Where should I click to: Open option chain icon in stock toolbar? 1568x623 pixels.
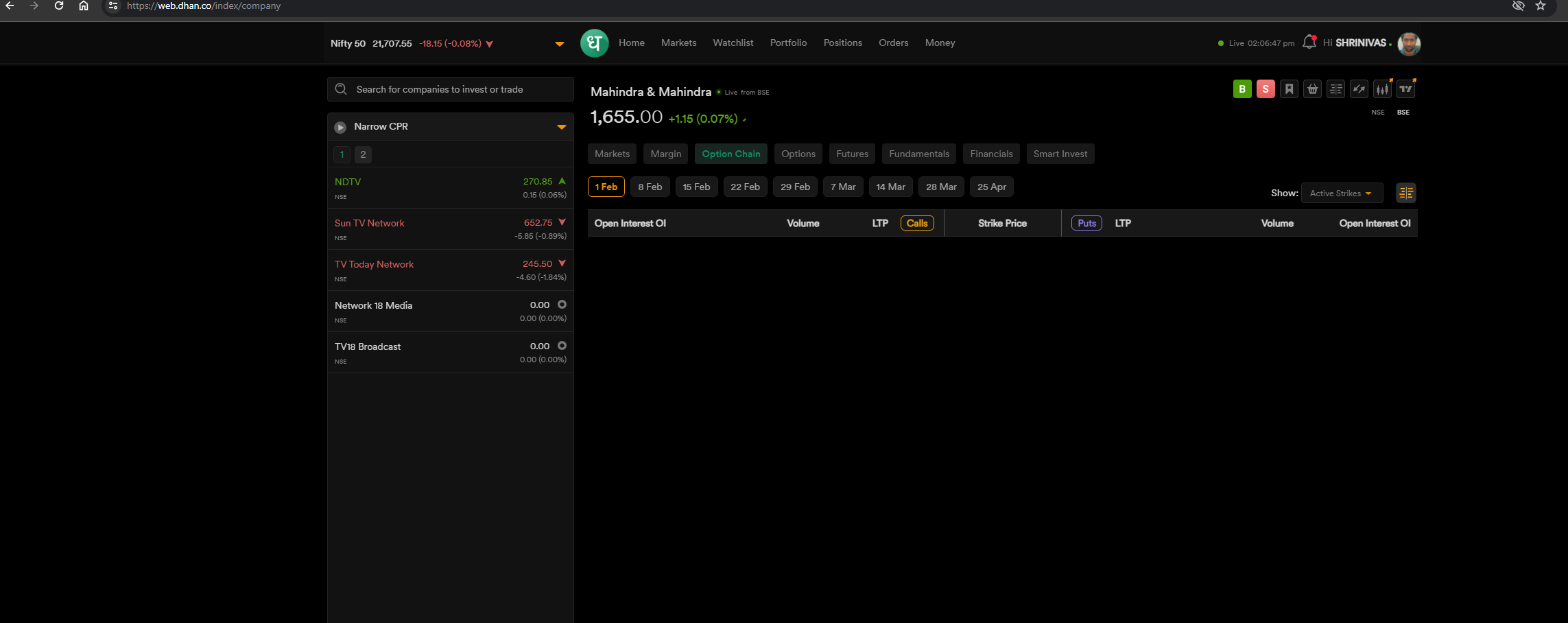coord(1335,89)
